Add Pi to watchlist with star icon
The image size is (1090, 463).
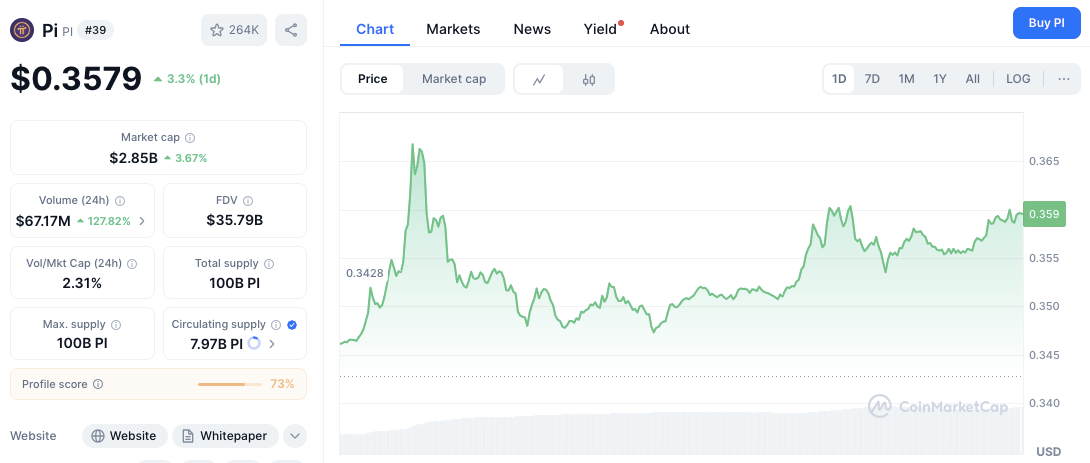click(x=234, y=31)
